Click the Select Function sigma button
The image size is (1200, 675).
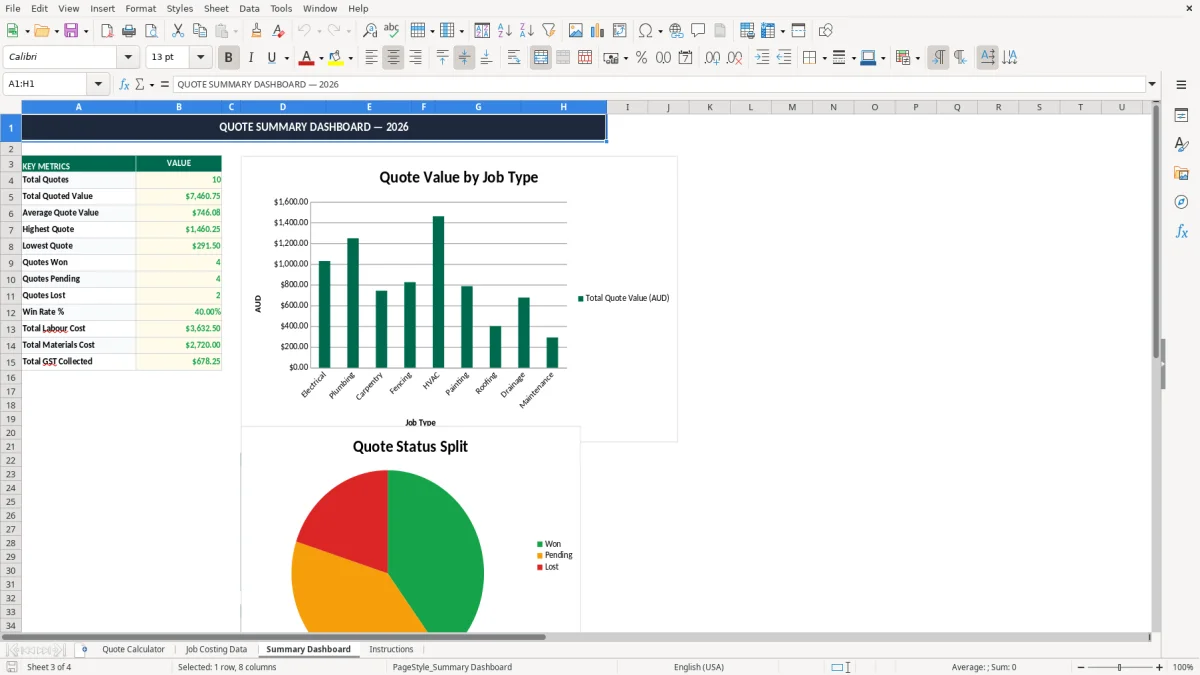click(x=139, y=85)
